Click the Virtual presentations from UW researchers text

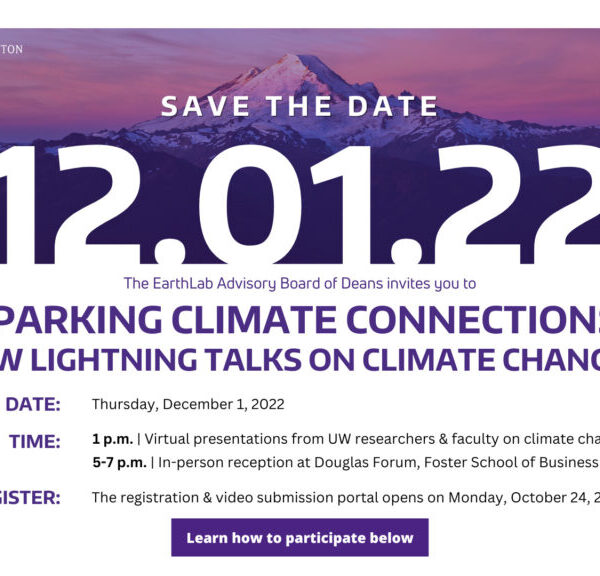250,440
